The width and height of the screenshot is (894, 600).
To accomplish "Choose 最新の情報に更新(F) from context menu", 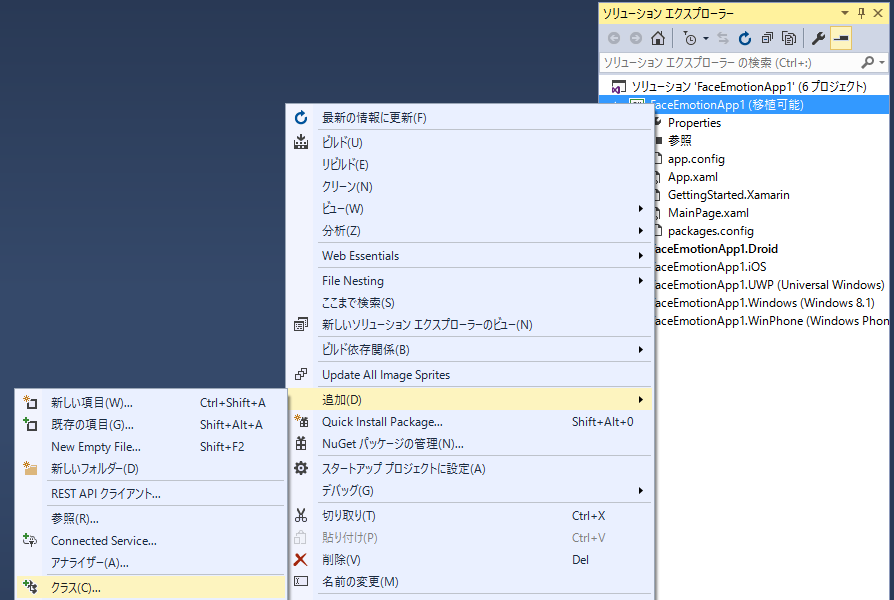I will click(470, 117).
